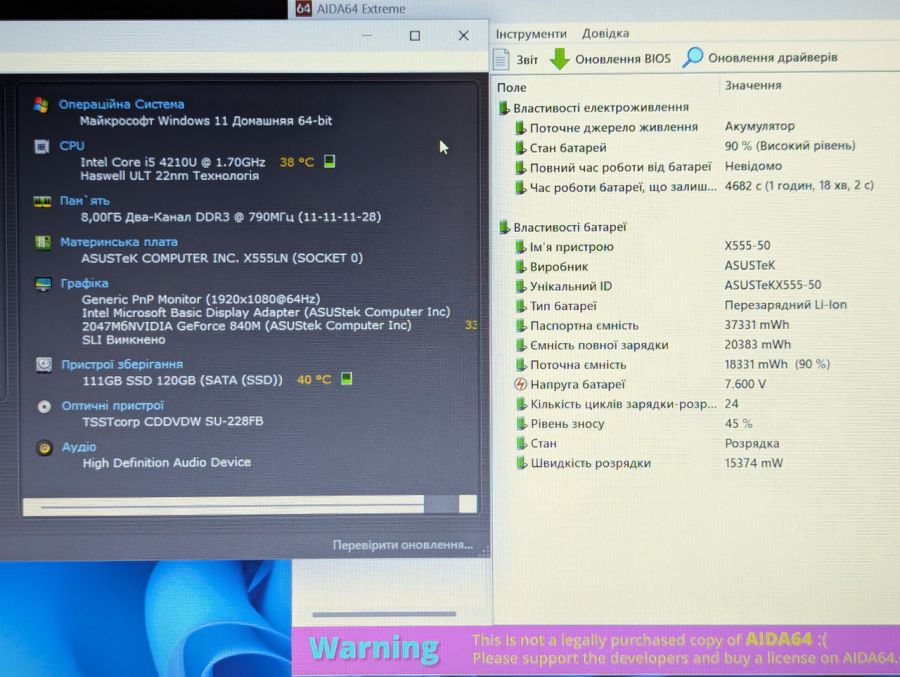Click the RAM module icon by Пам'ять

[42, 202]
